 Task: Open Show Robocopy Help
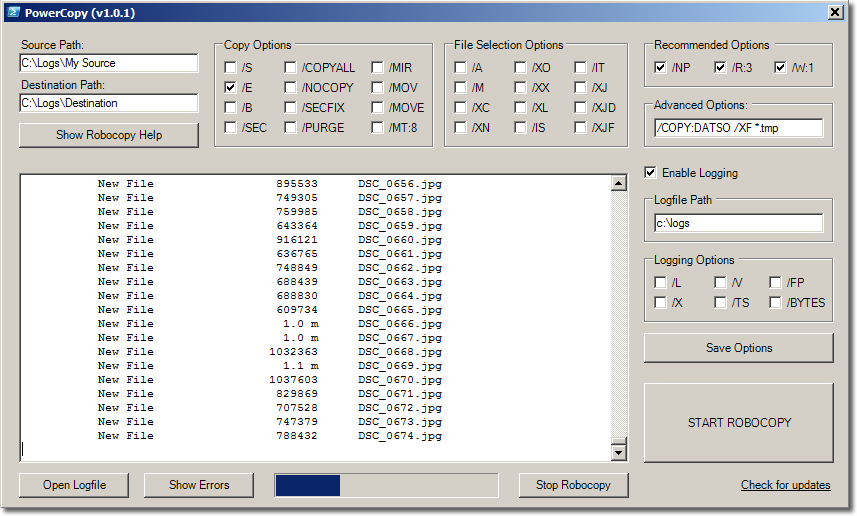pyautogui.click(x=109, y=135)
